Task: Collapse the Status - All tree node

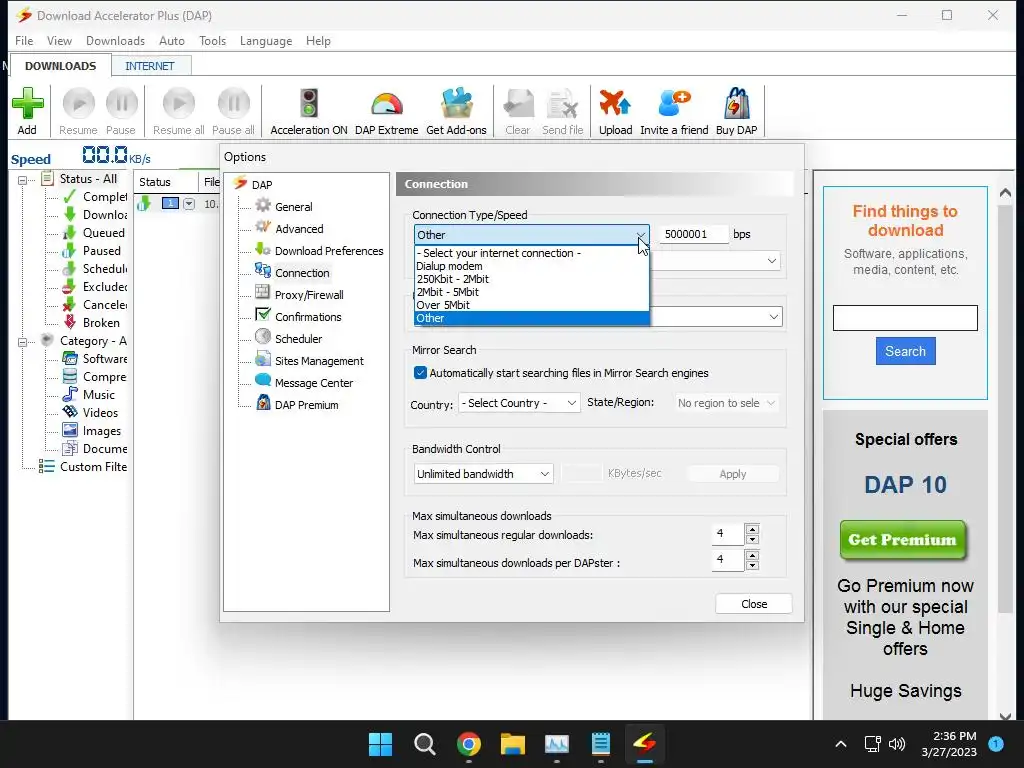Action: pos(23,180)
